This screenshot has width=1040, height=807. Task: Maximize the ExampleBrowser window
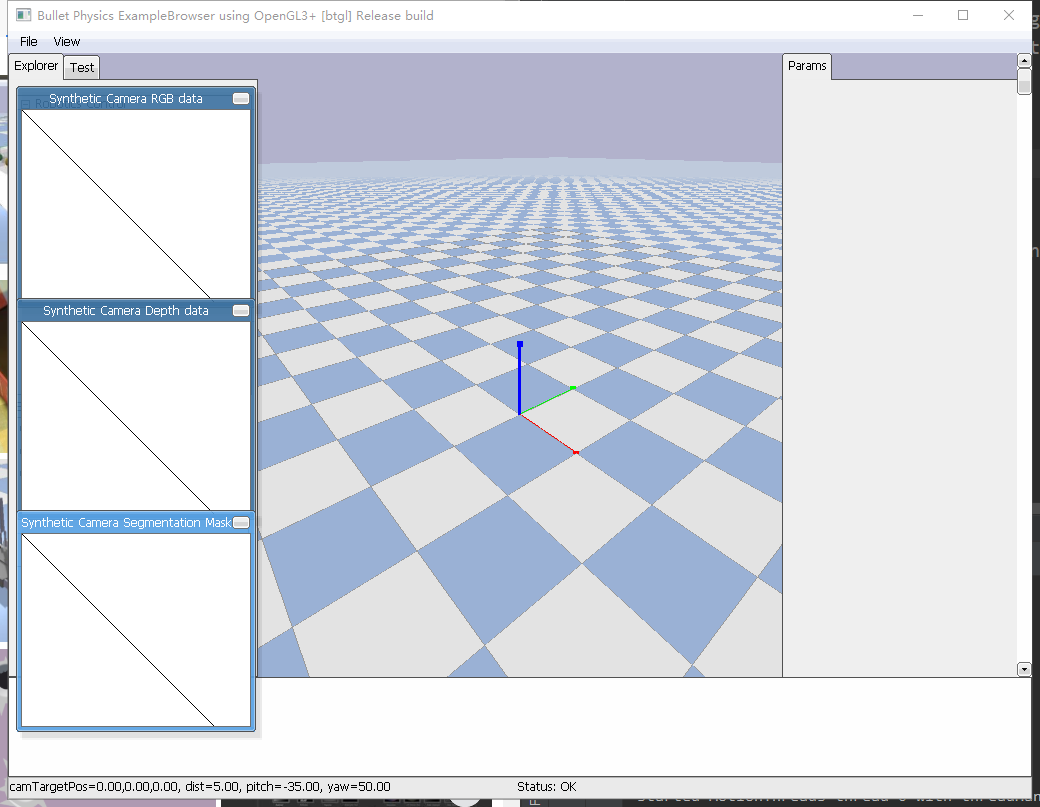[963, 15]
